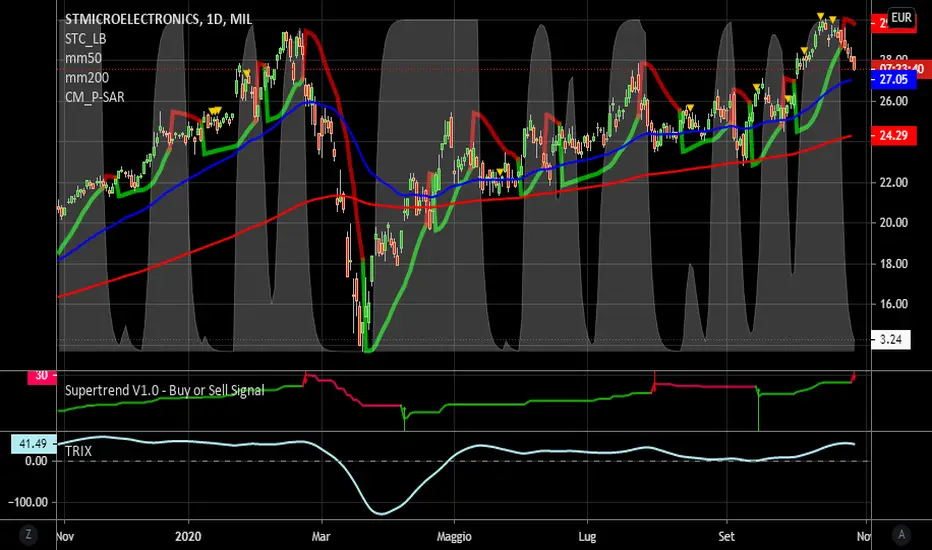Click the 22.00 price axis tick
This screenshot has width=932, height=550.
click(x=893, y=183)
